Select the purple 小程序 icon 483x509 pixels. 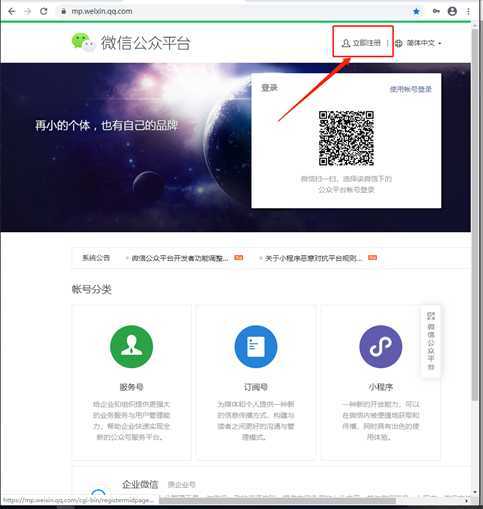click(380, 347)
